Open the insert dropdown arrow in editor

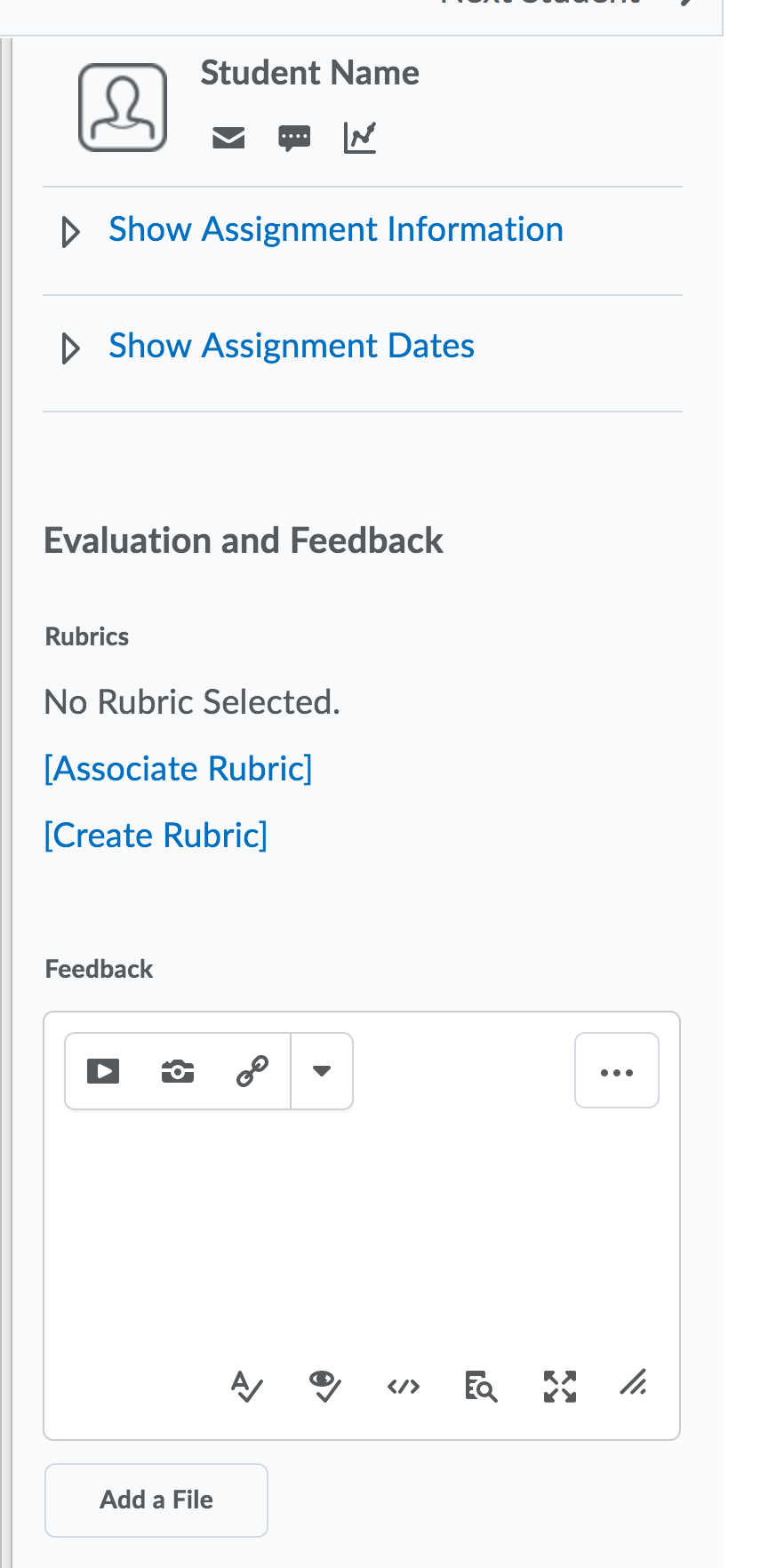click(322, 1071)
